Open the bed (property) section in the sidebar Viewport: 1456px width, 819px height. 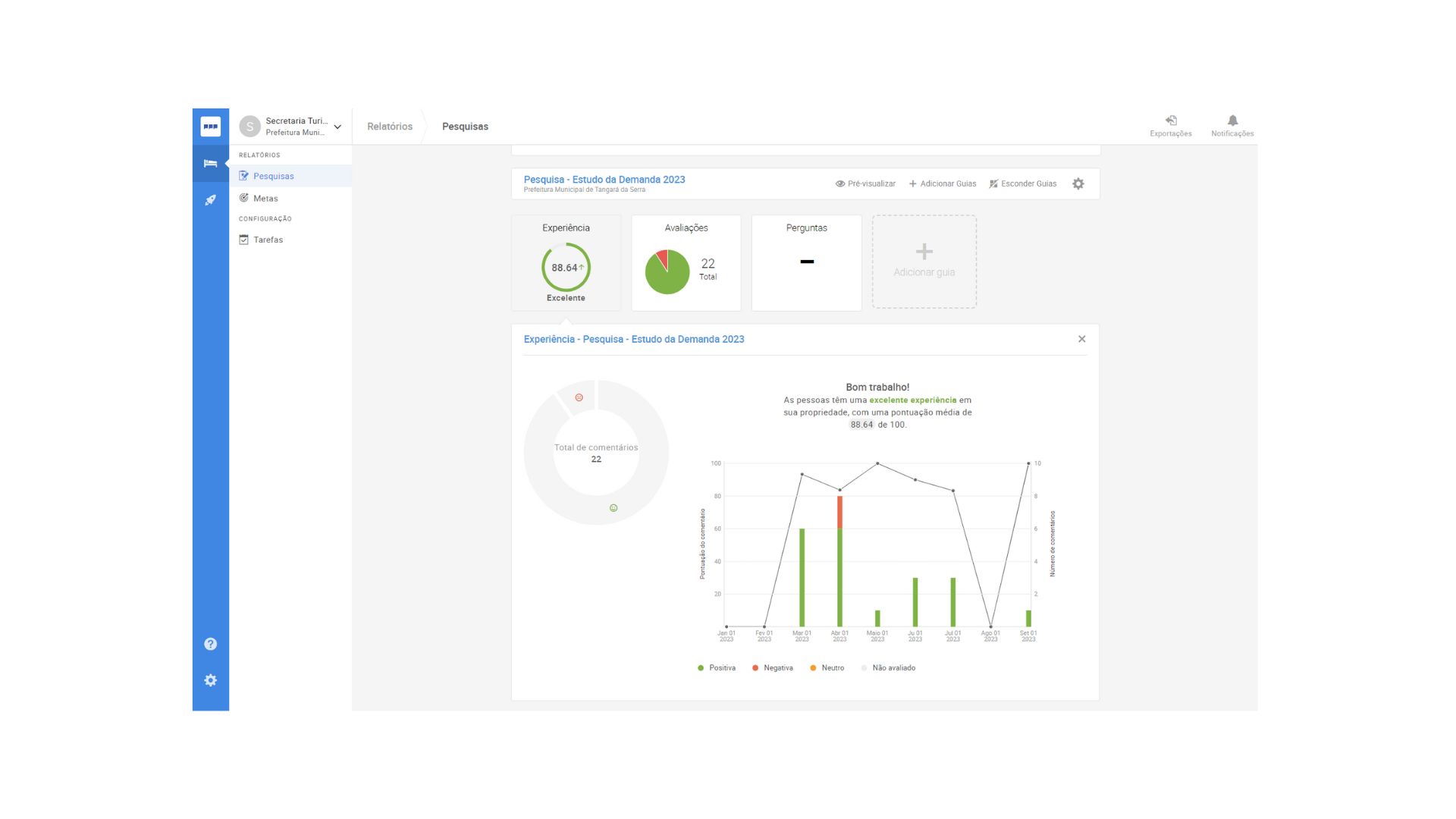click(210, 163)
